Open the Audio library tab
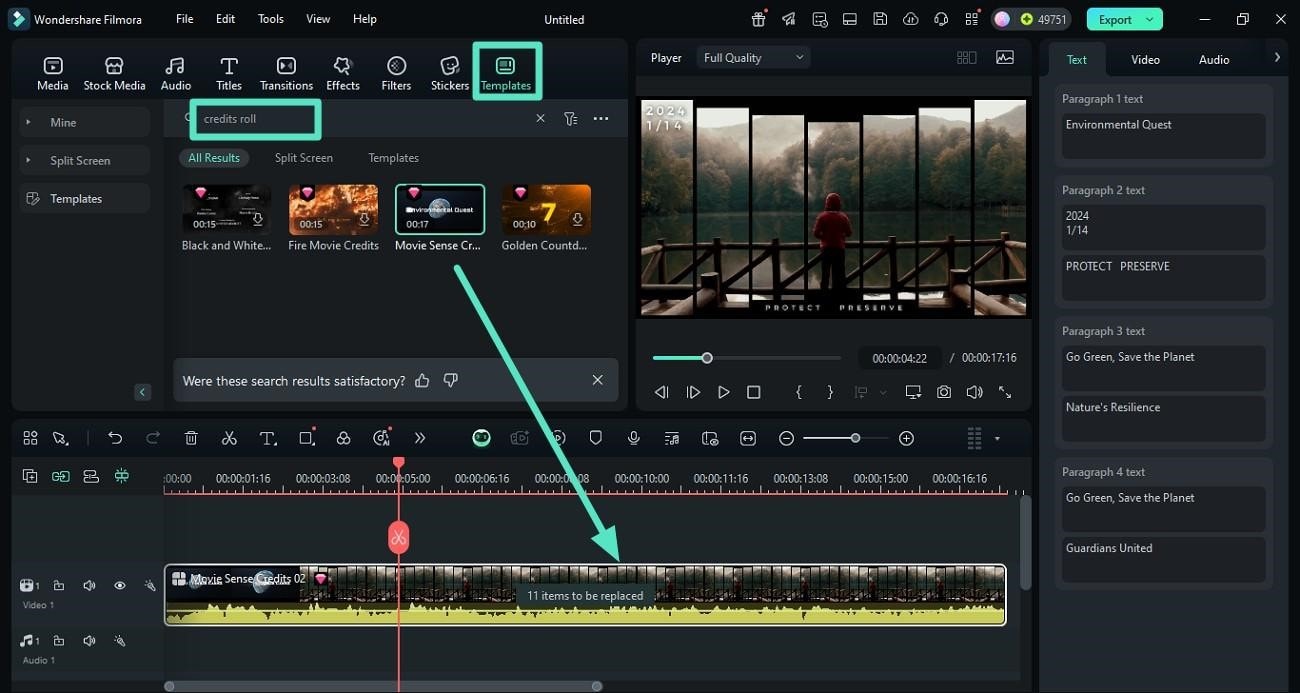 pyautogui.click(x=176, y=73)
